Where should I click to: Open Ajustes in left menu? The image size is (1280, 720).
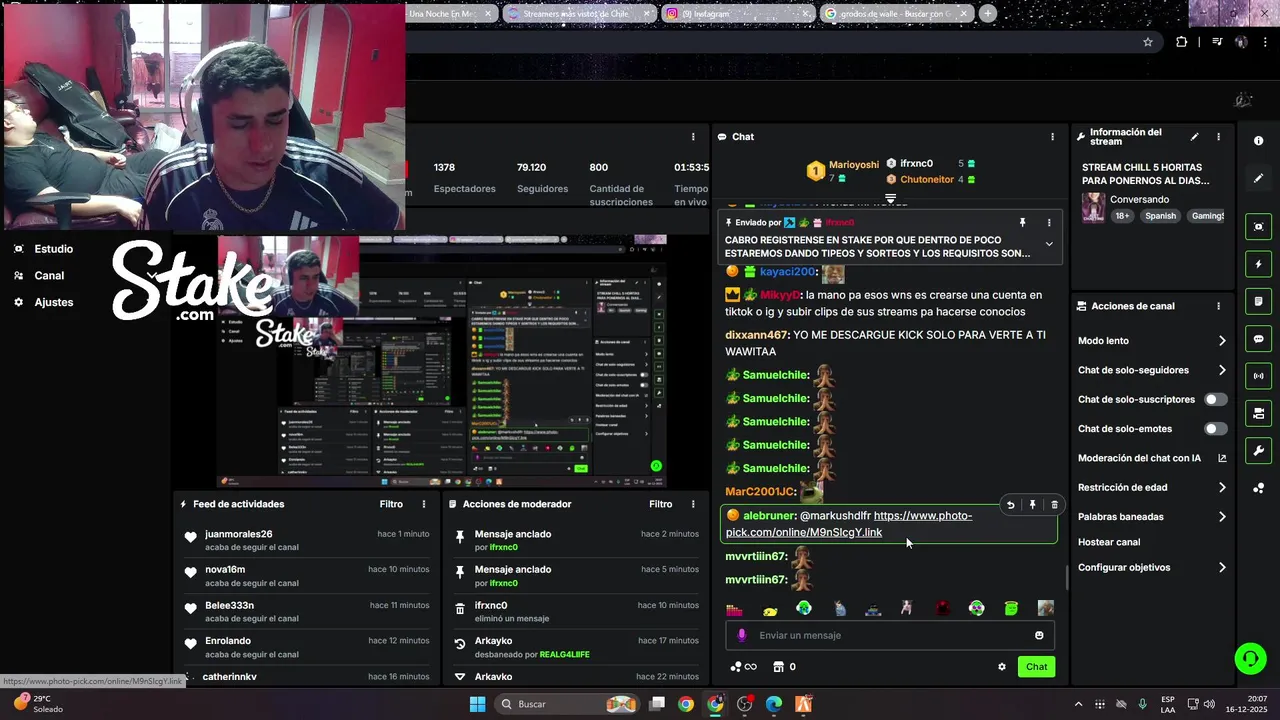click(x=44, y=302)
